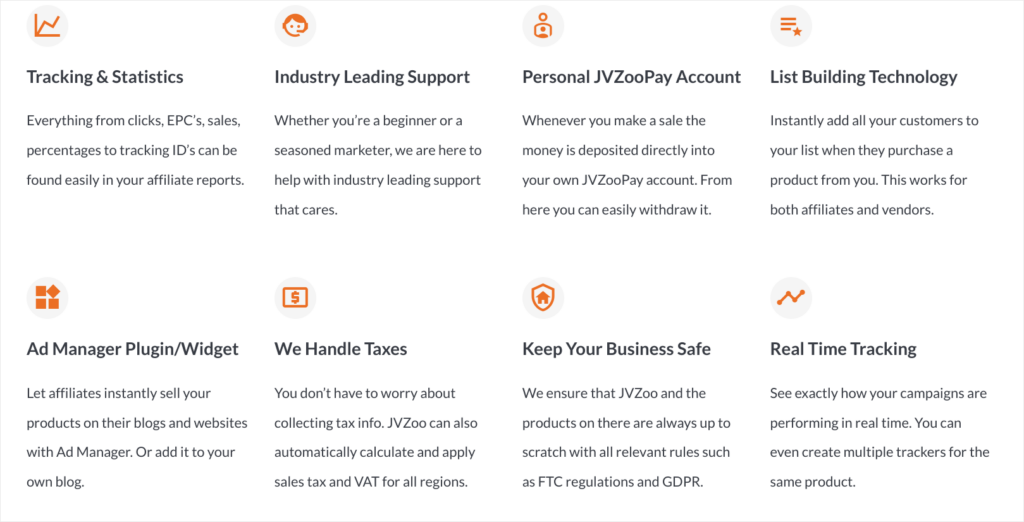Select the Ad Manager Plugin/Widget heading
This screenshot has width=1024, height=522.
(133, 349)
